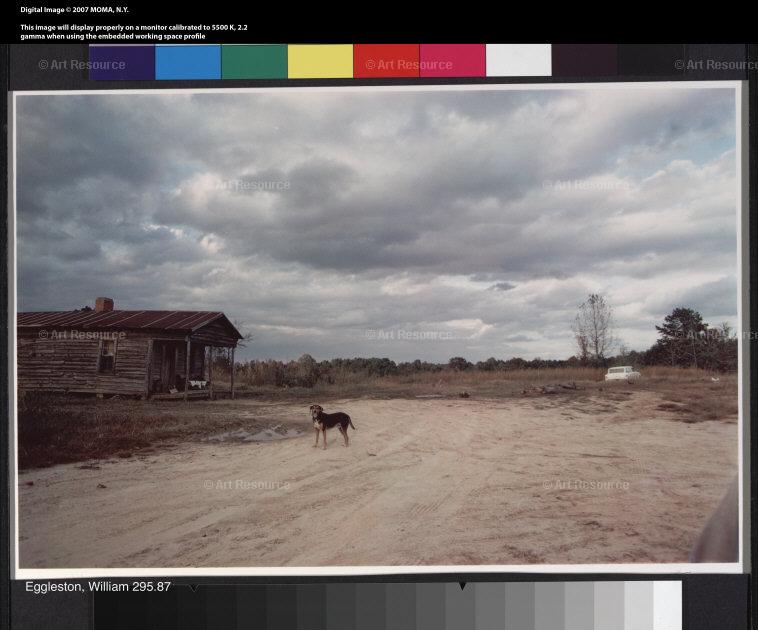Click the white step ending the grayscale strip
The image size is (758, 630).
point(668,605)
